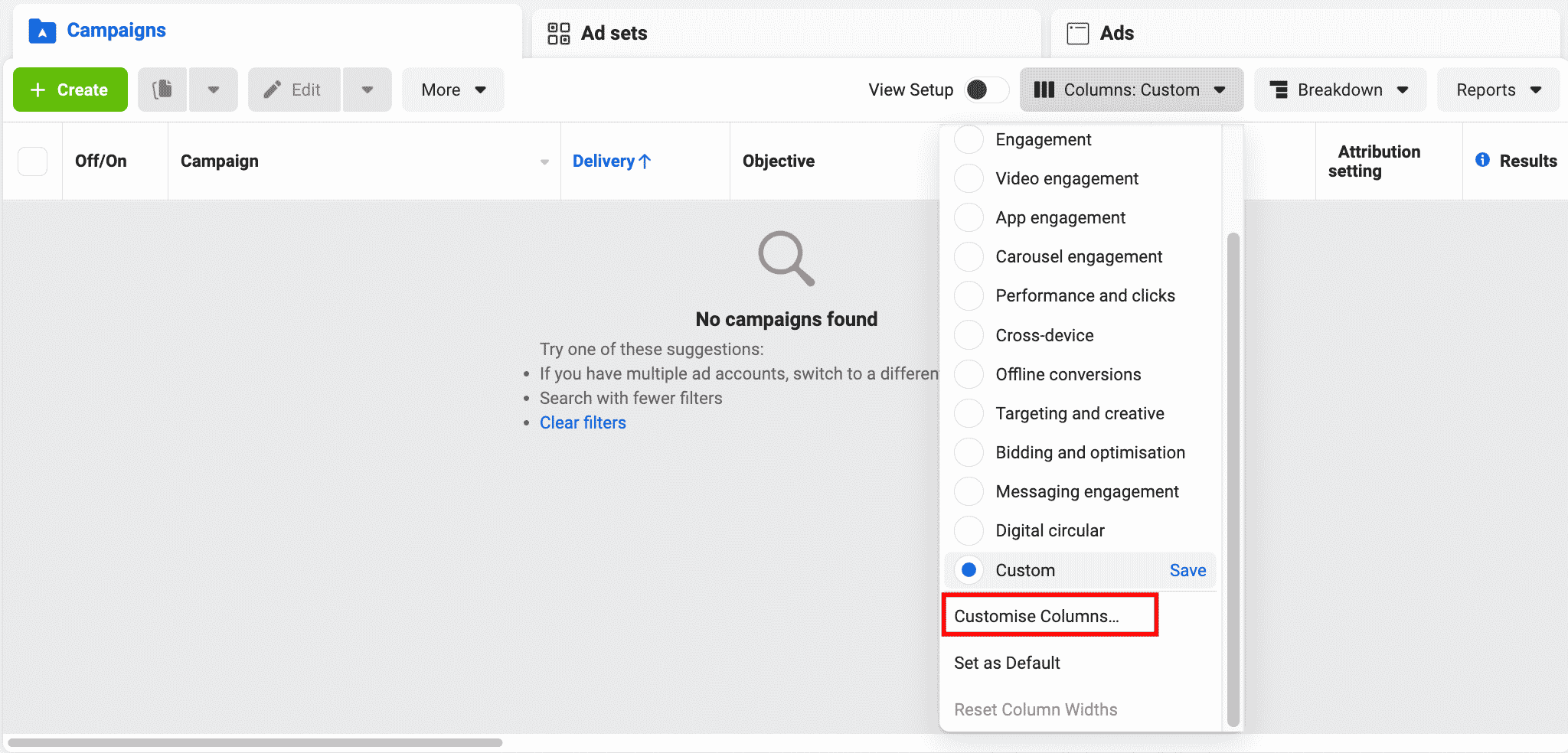
Task: Select the Video engagement column preset
Action: 969,178
